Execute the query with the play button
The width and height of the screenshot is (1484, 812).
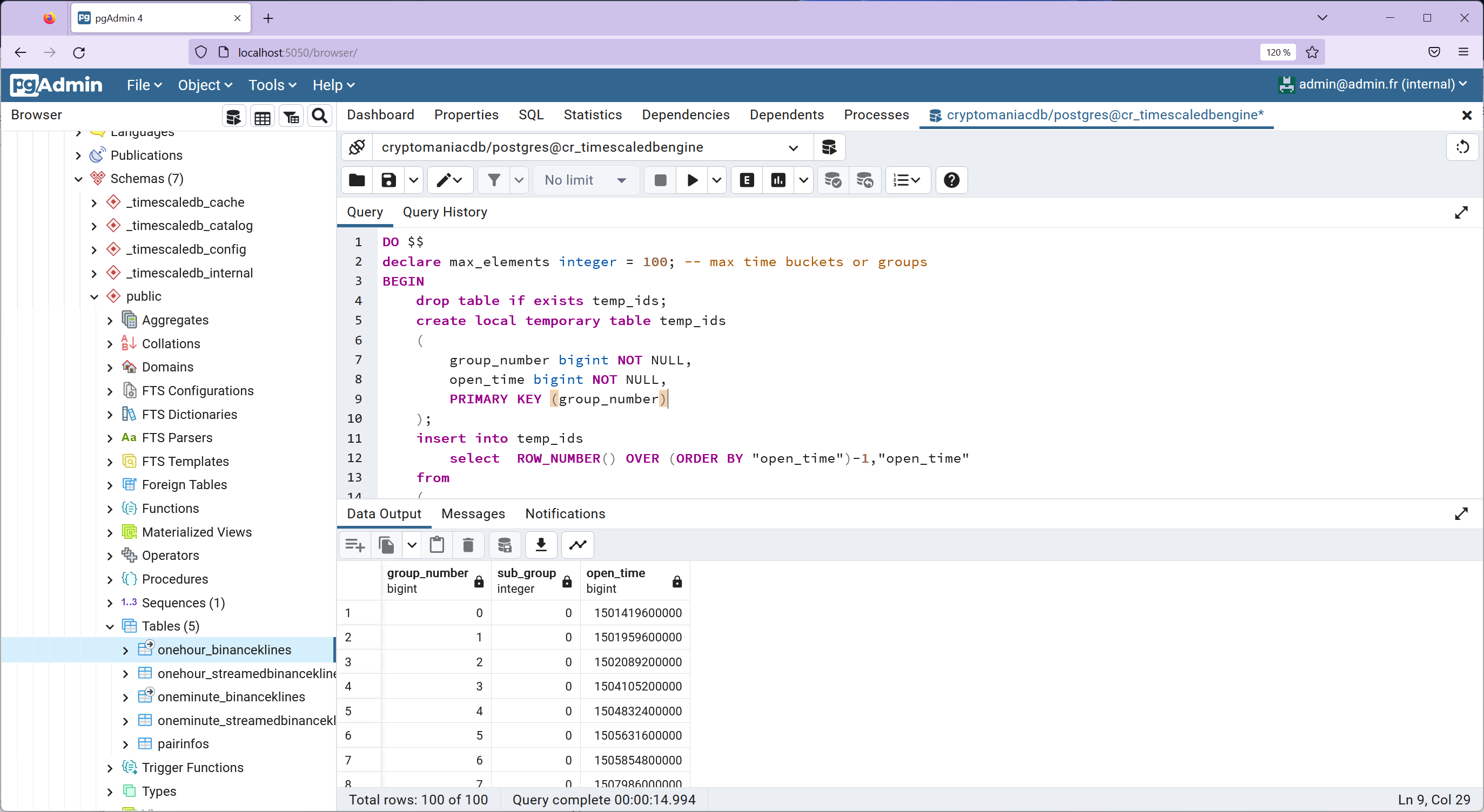(x=693, y=180)
